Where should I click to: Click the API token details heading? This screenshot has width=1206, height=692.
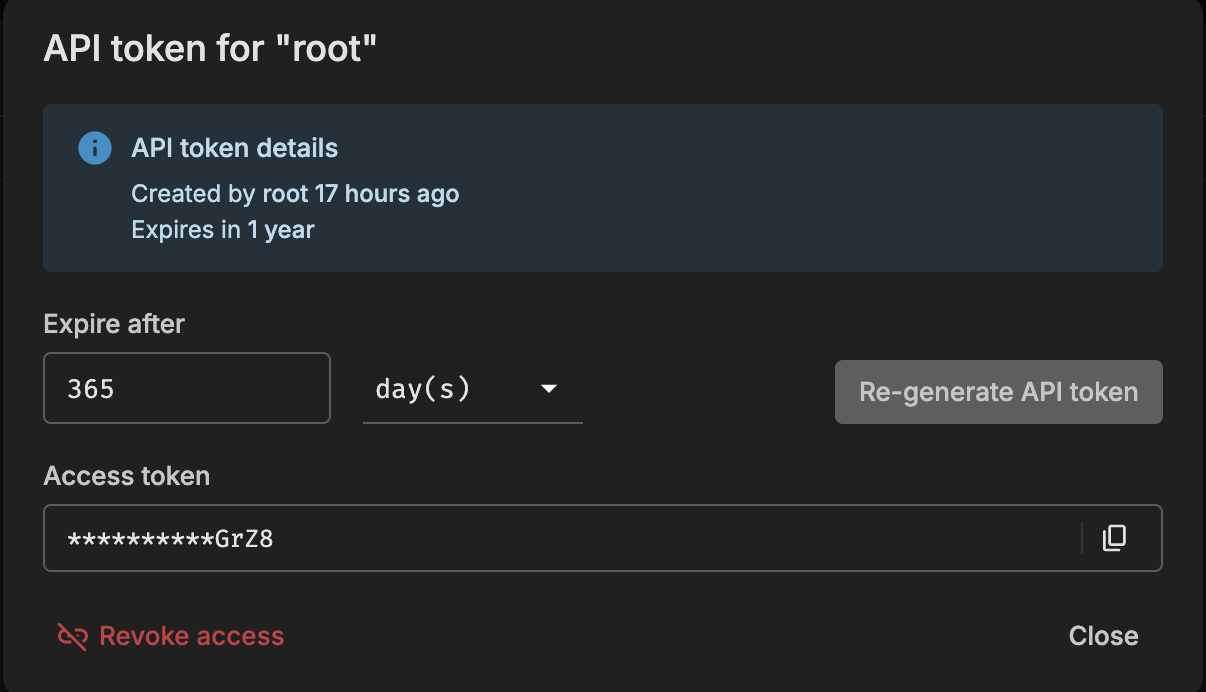coord(234,147)
